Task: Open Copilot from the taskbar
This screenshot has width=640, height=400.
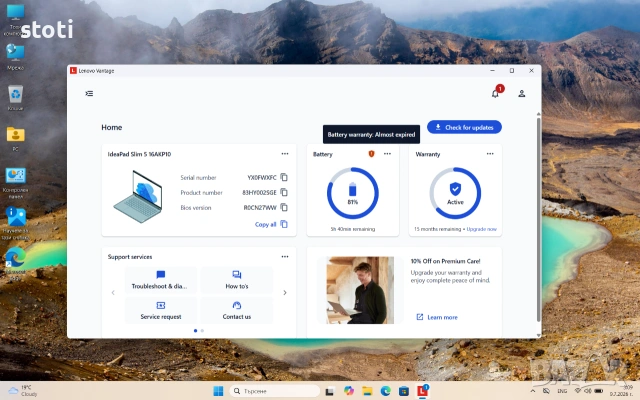Action: (349, 391)
